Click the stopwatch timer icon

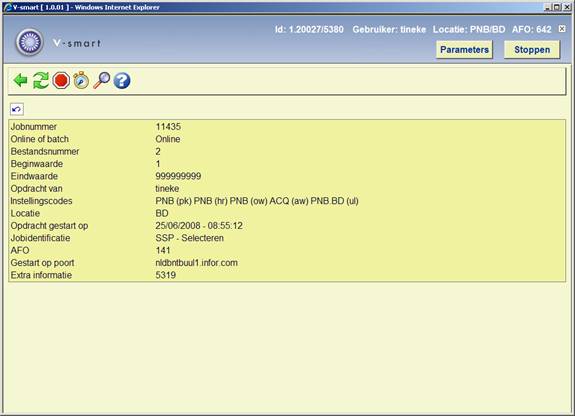pos(81,80)
